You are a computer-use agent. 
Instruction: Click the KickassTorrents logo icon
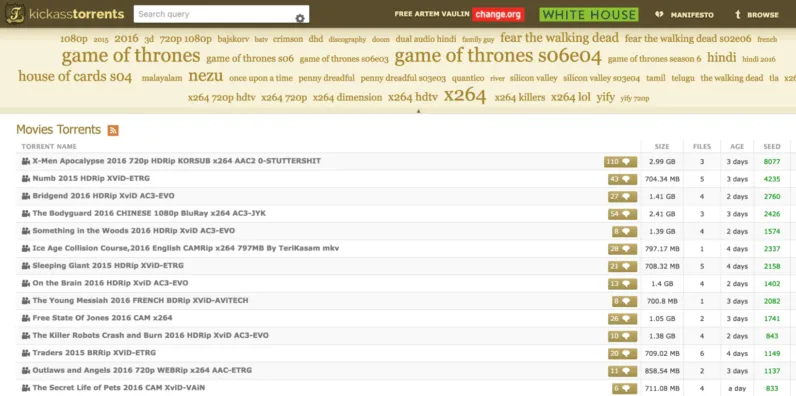tap(15, 14)
